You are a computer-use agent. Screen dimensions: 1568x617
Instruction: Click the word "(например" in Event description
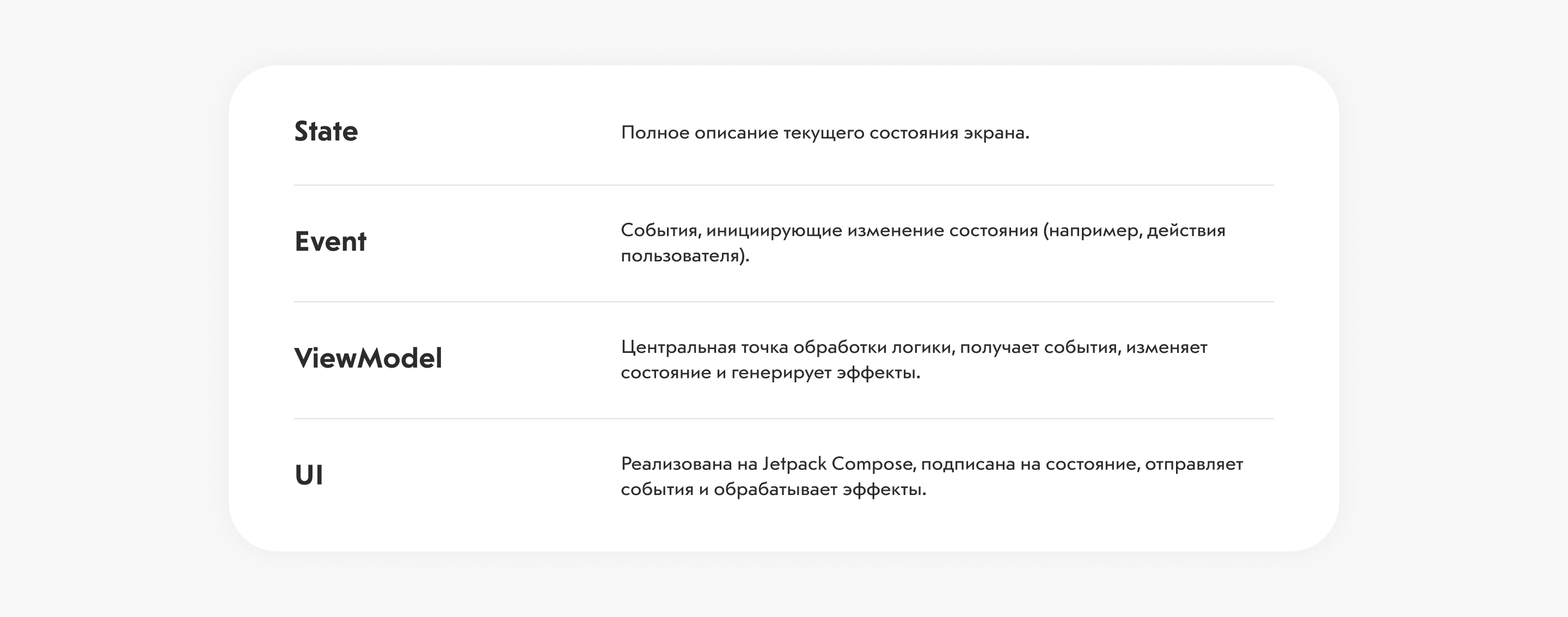coord(1090,231)
